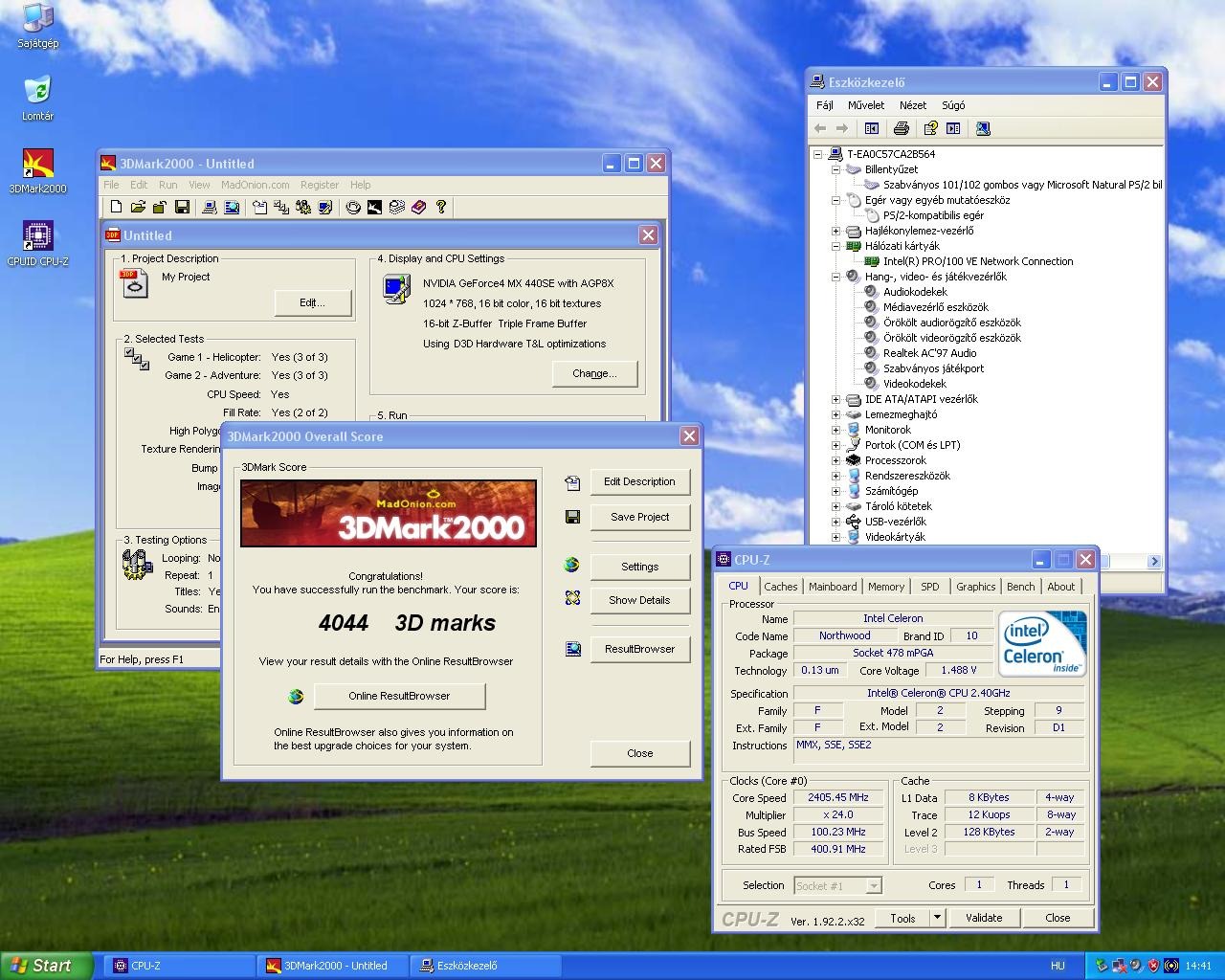Click the Change... button in Display and CPU Settings
The image size is (1225, 980).
click(594, 373)
